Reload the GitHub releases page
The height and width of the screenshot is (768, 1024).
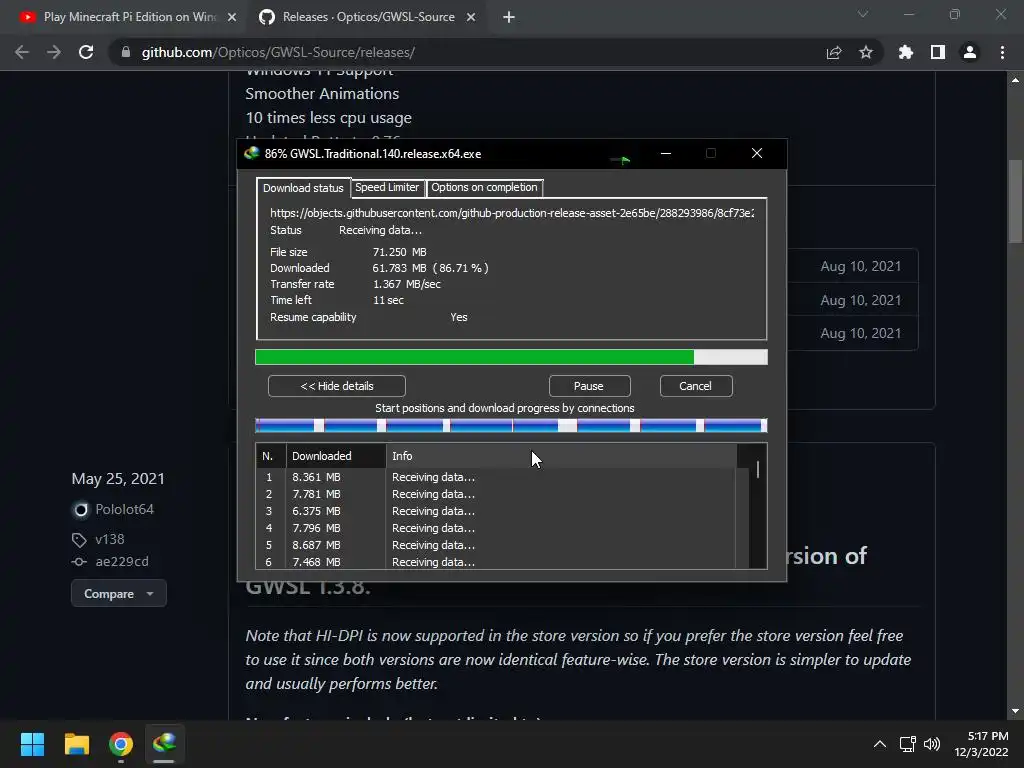coord(86,52)
